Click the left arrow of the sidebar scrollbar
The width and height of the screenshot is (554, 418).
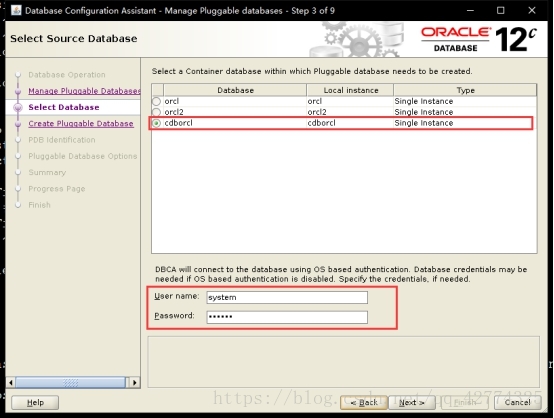pyautogui.click(x=11, y=382)
